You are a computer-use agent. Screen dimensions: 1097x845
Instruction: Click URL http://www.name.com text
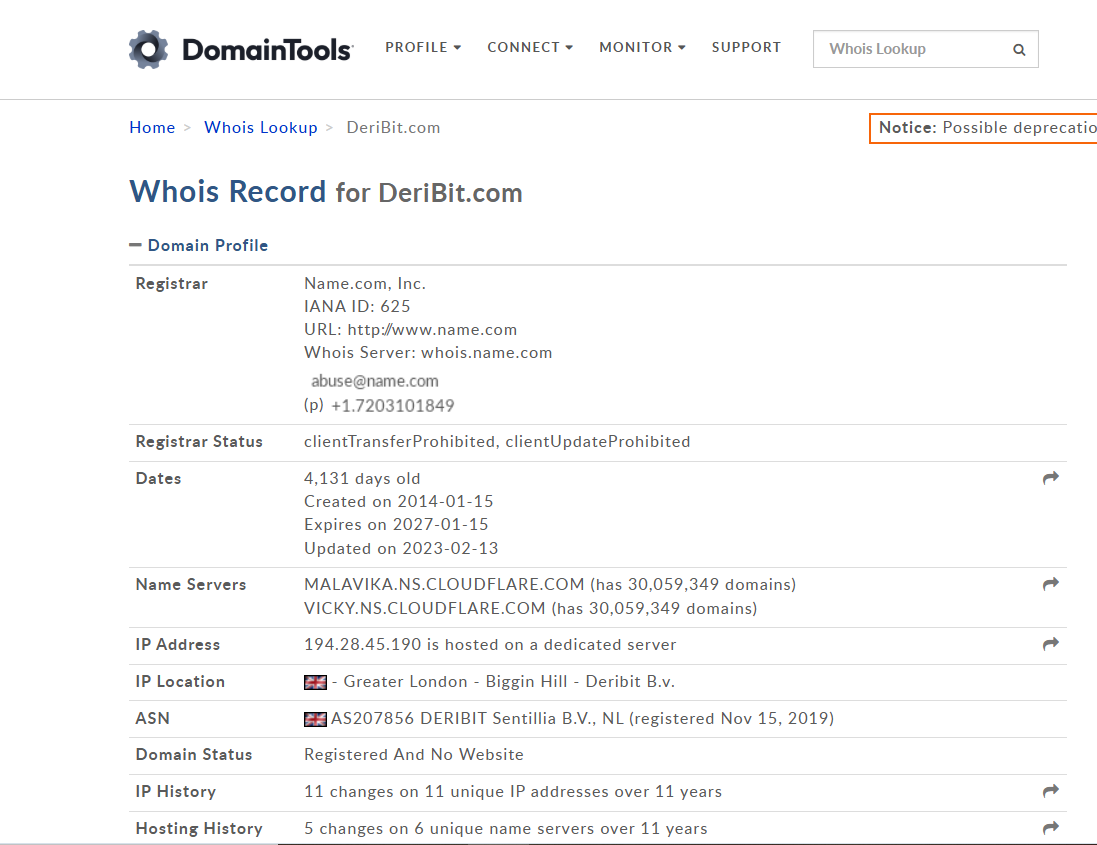(x=410, y=329)
